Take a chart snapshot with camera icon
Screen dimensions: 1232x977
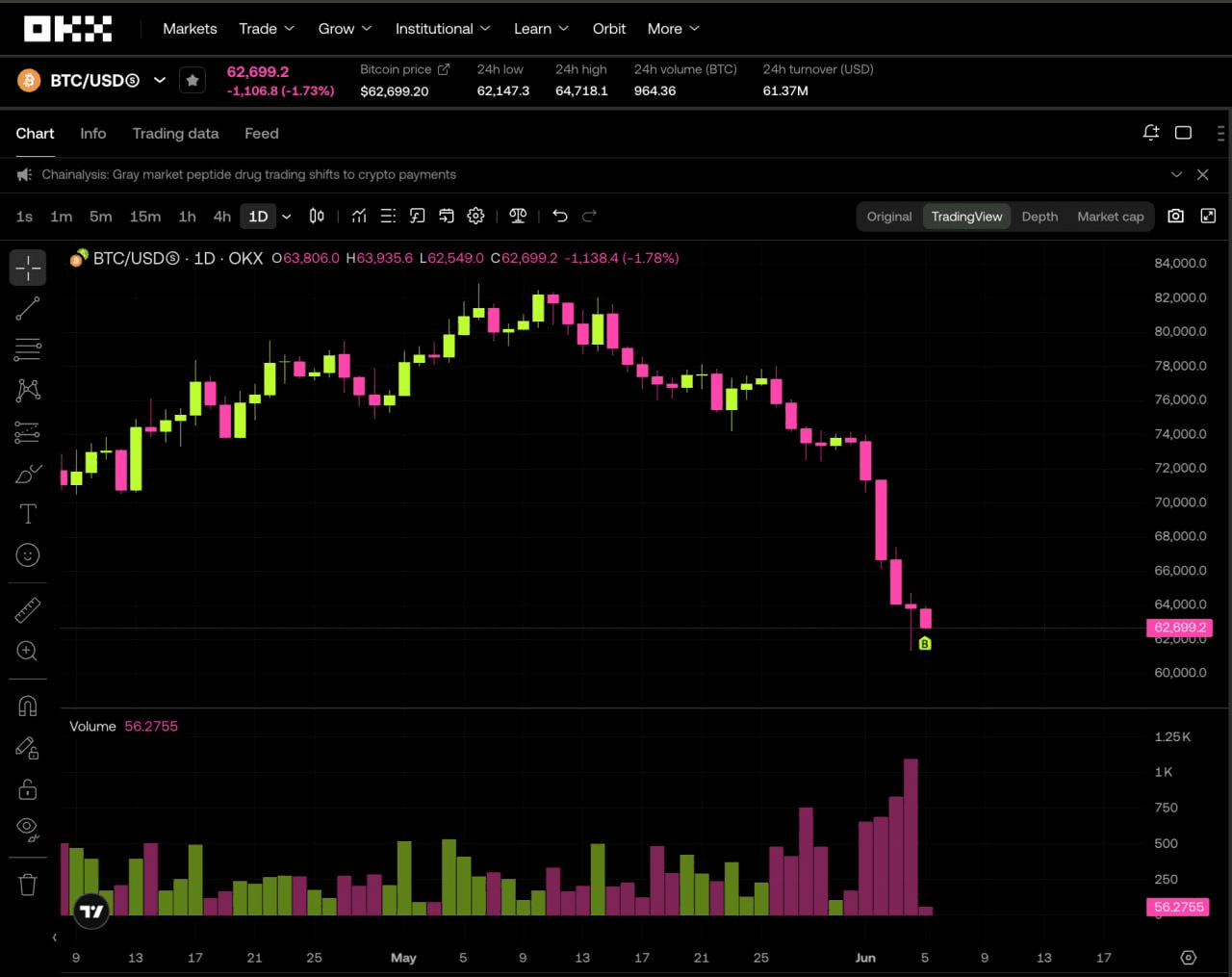(x=1176, y=217)
